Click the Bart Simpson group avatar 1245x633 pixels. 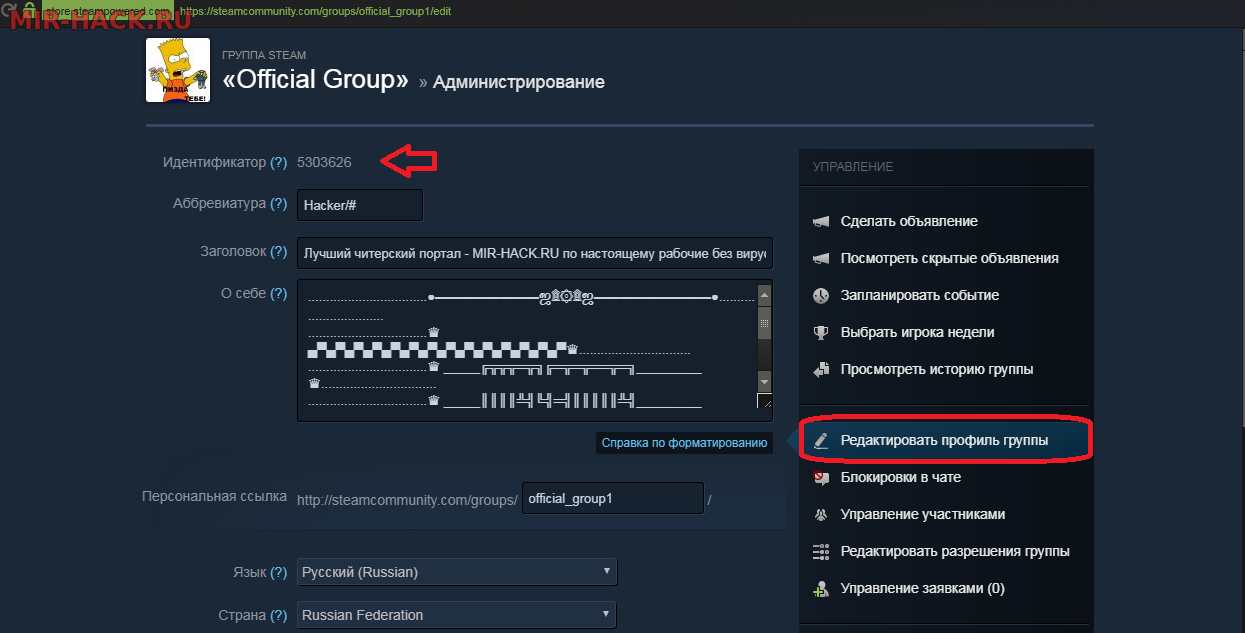pyautogui.click(x=178, y=70)
